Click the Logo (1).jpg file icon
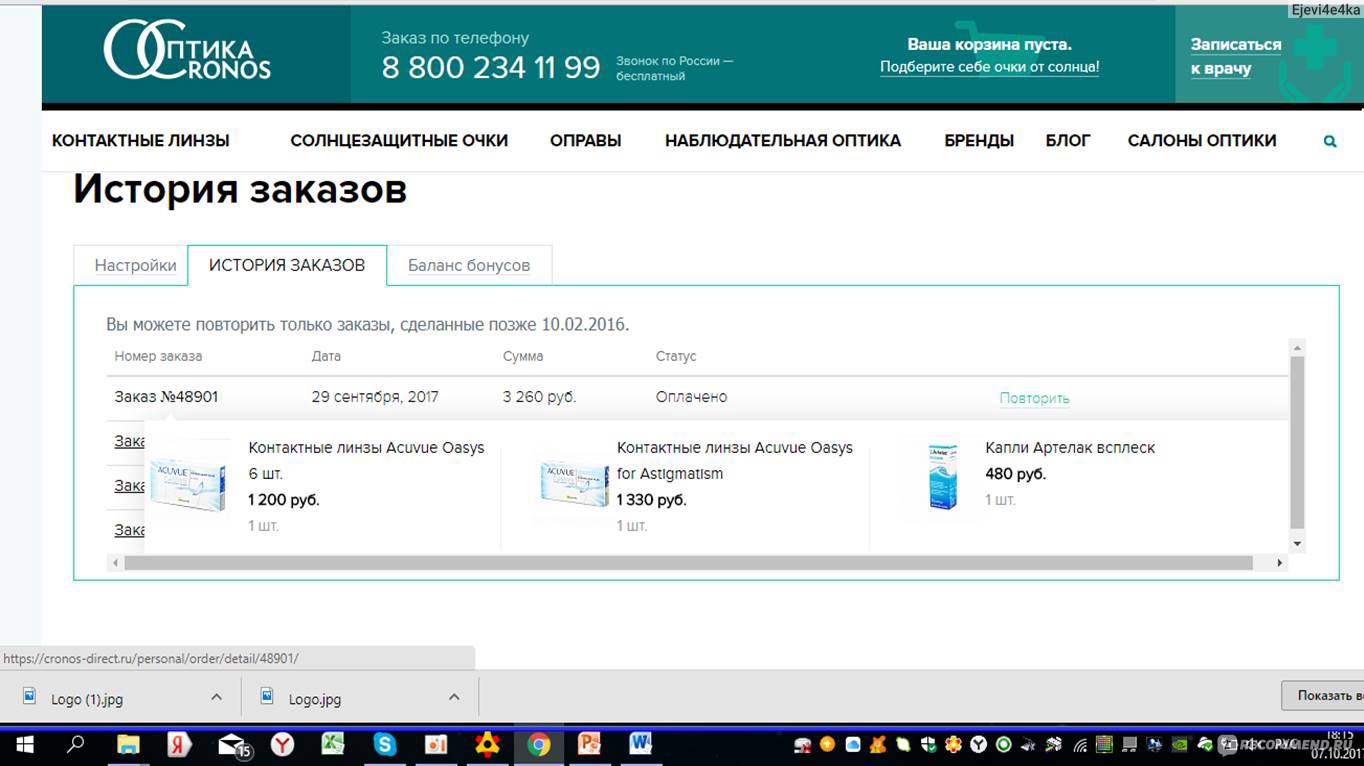The image size is (1364, 766). [30, 696]
